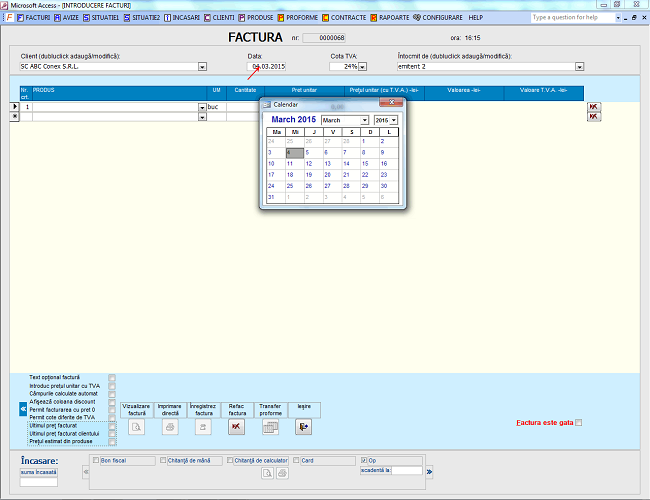Screen dimensions: 650x500
Task: Toggle Permit facturarea cu preț 0 checkbox
Action: [x=112, y=410]
